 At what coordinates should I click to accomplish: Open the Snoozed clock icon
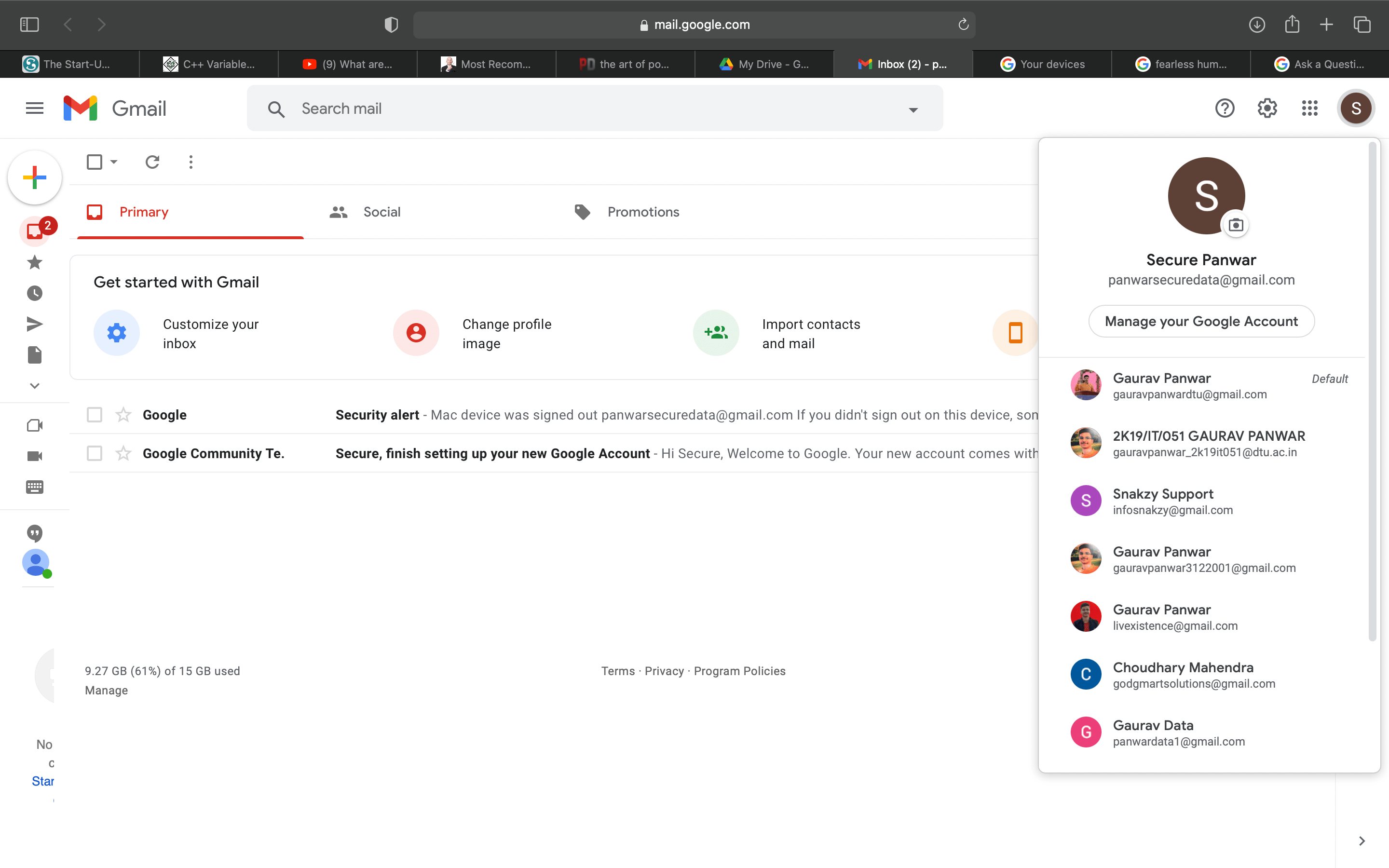34,293
